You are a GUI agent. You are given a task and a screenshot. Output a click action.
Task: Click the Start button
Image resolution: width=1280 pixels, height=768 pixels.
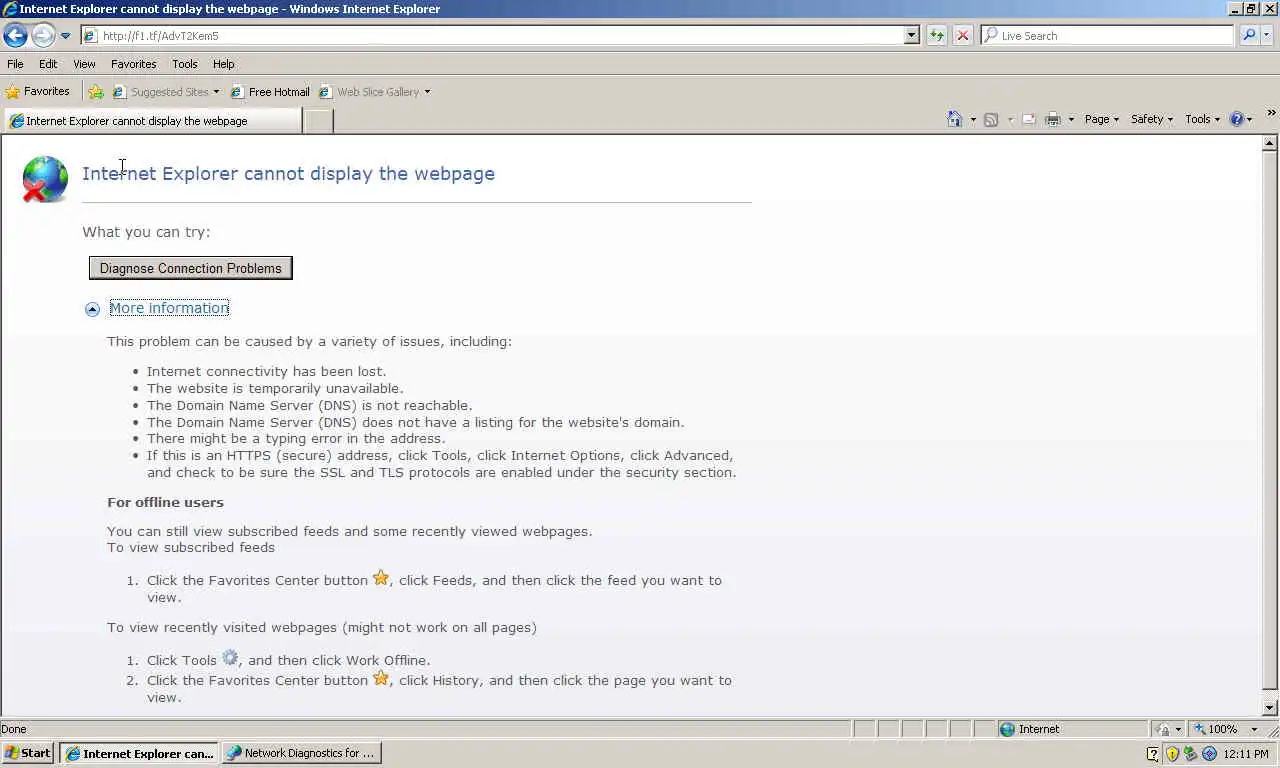pos(28,753)
